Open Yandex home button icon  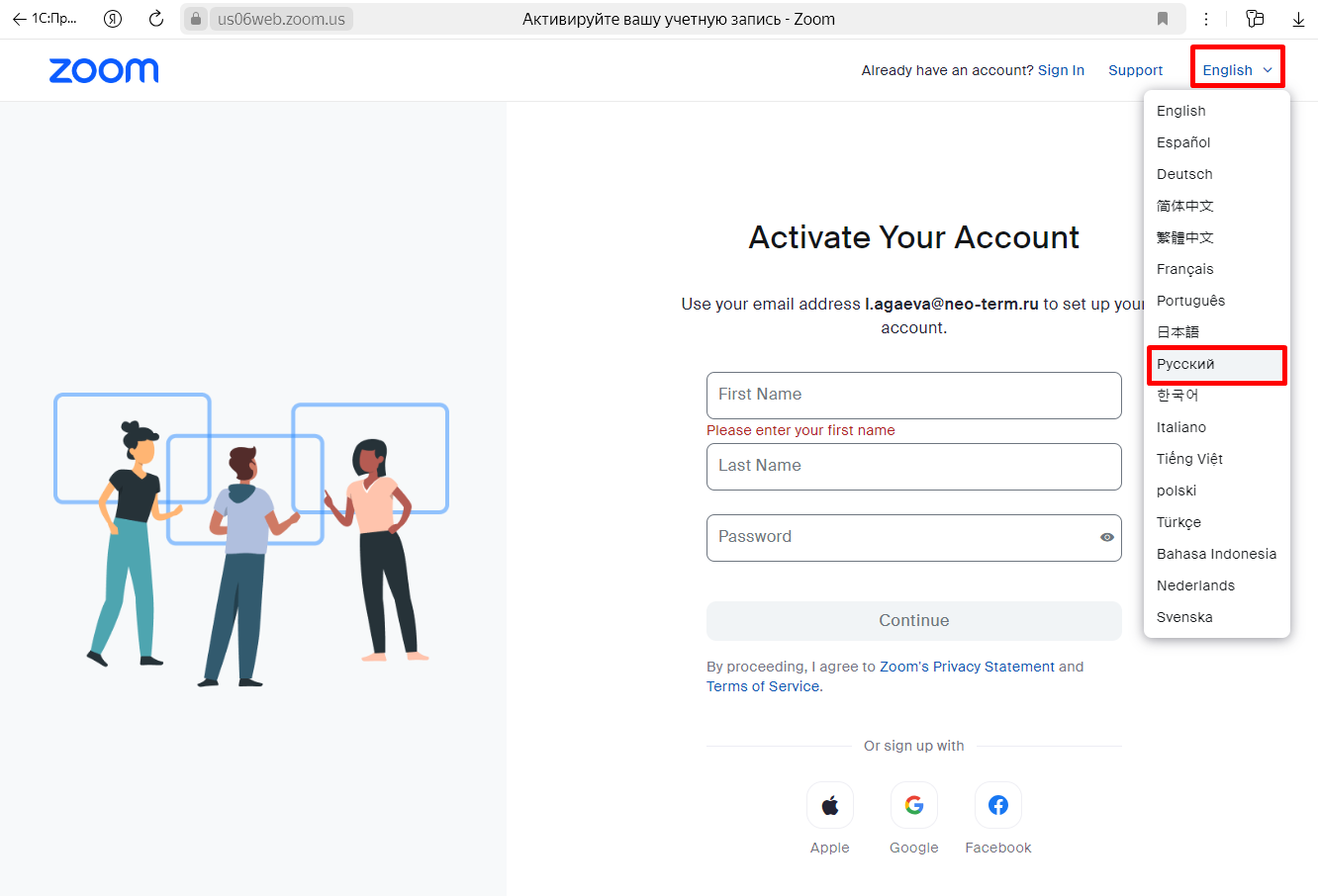tap(113, 19)
